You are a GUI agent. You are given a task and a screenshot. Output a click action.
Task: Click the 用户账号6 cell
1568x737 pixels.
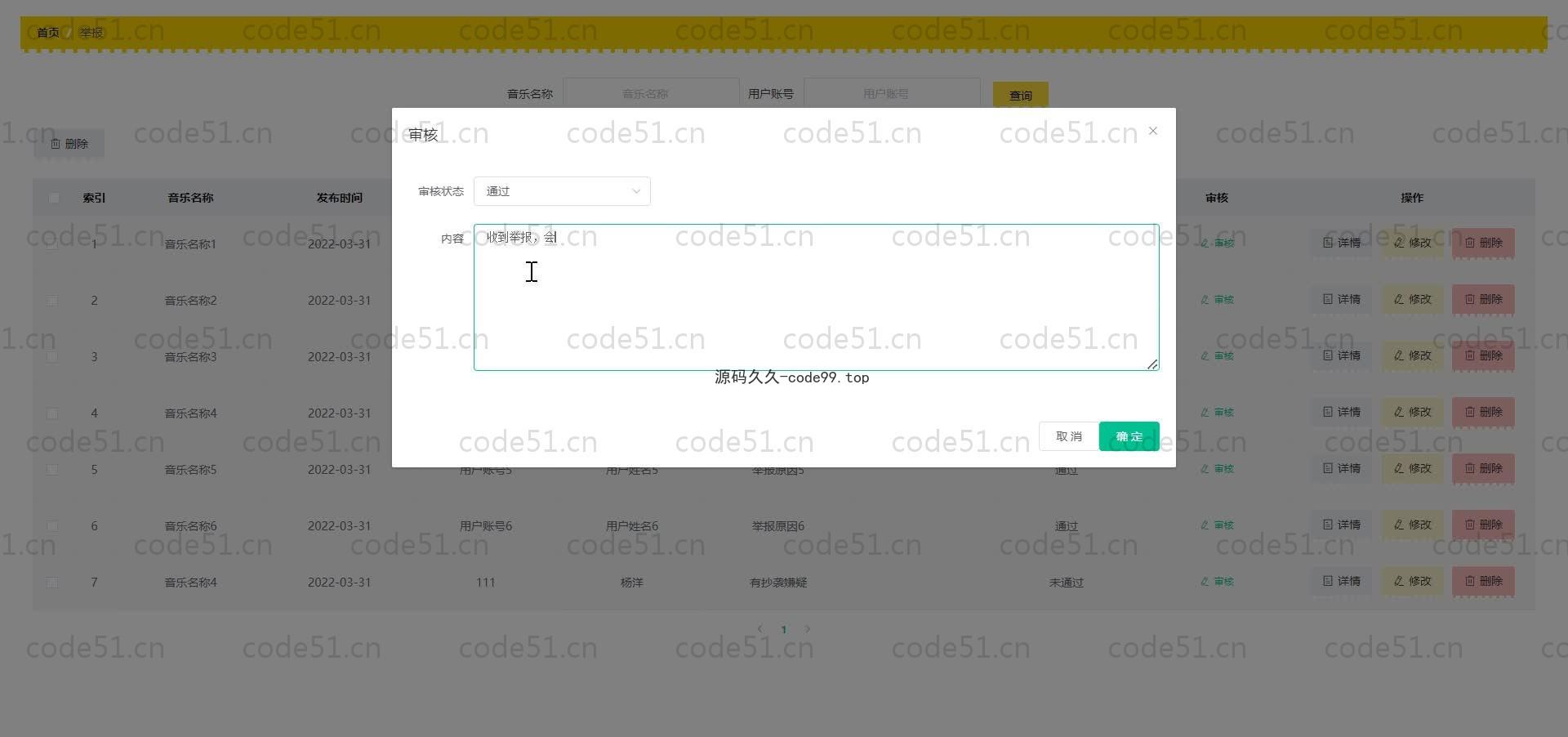(x=486, y=526)
